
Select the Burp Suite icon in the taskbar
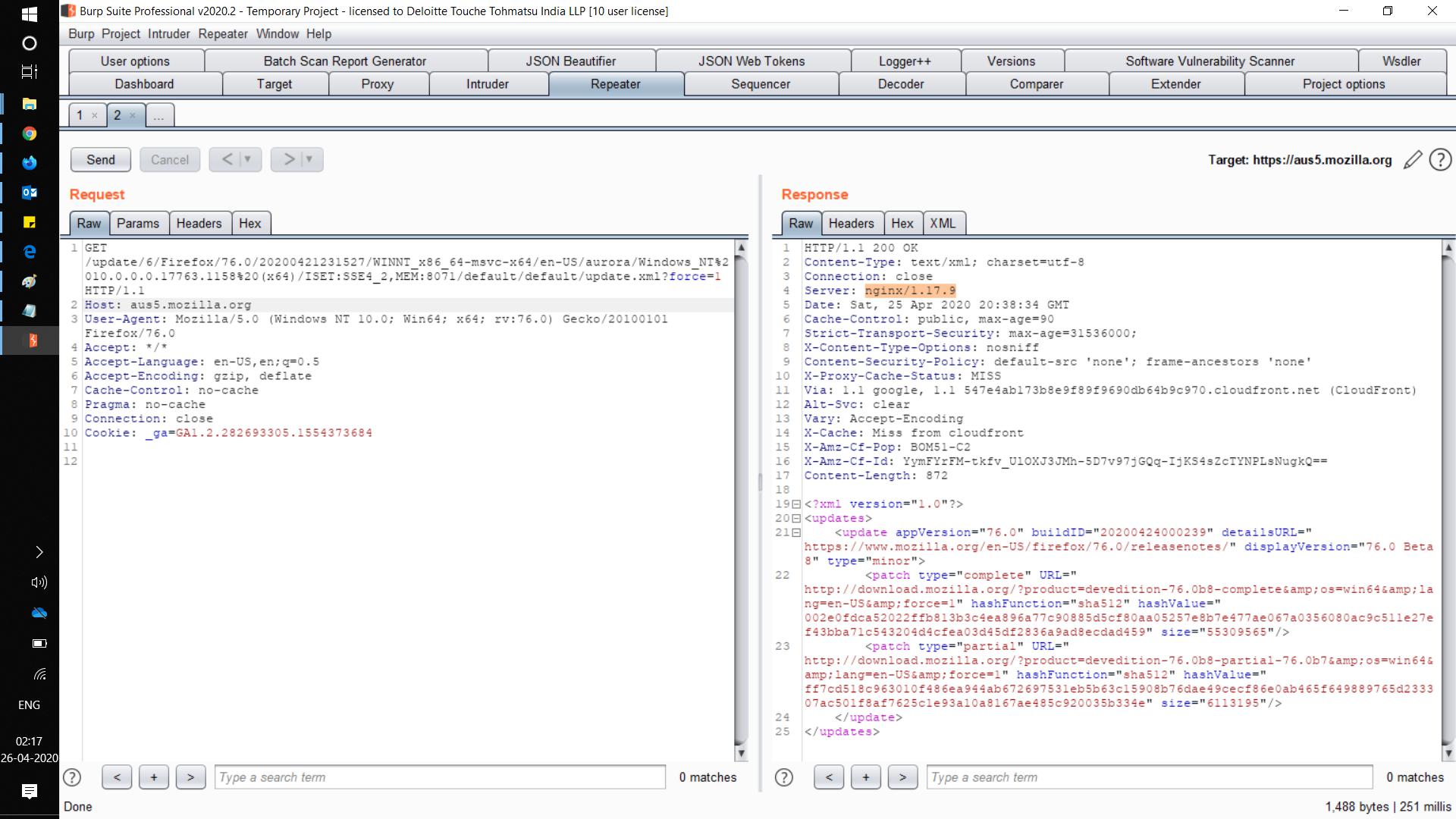tap(29, 341)
